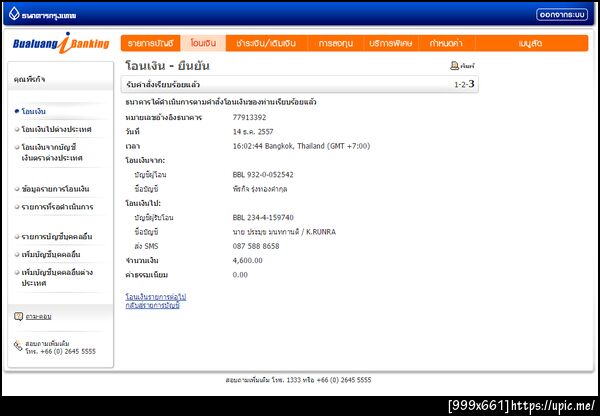Click the Bangkok Bank logo icon

[x=14, y=14]
